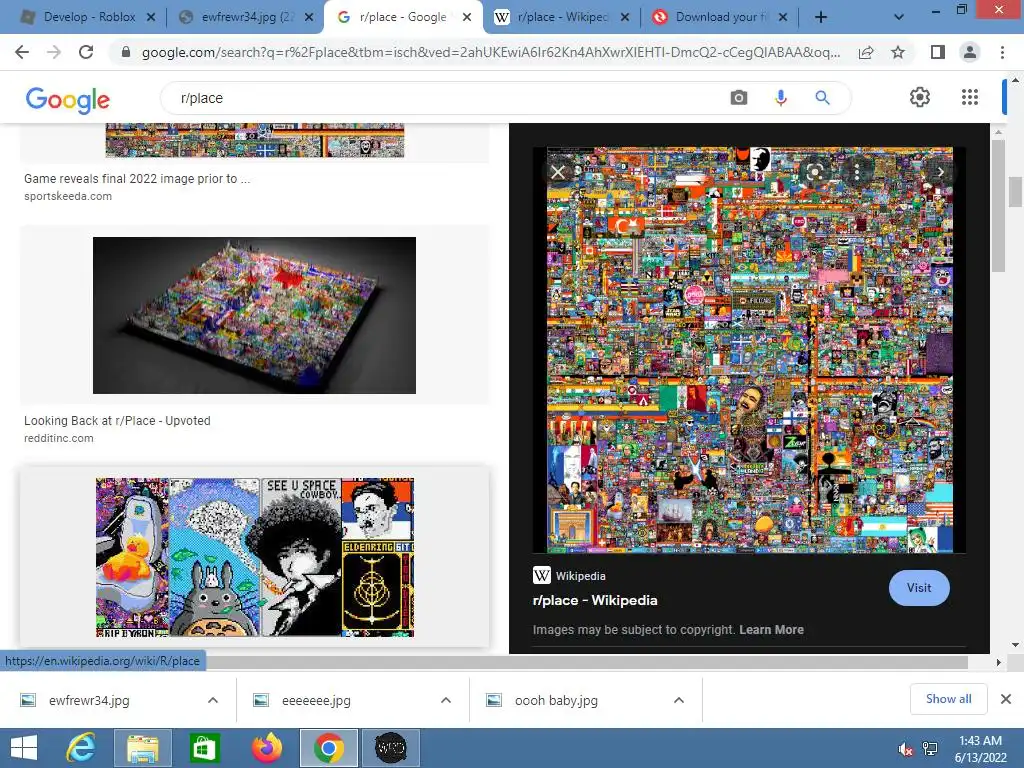This screenshot has height=768, width=1024.
Task: Expand options for ewfrewr34.jpg download
Action: [x=213, y=700]
